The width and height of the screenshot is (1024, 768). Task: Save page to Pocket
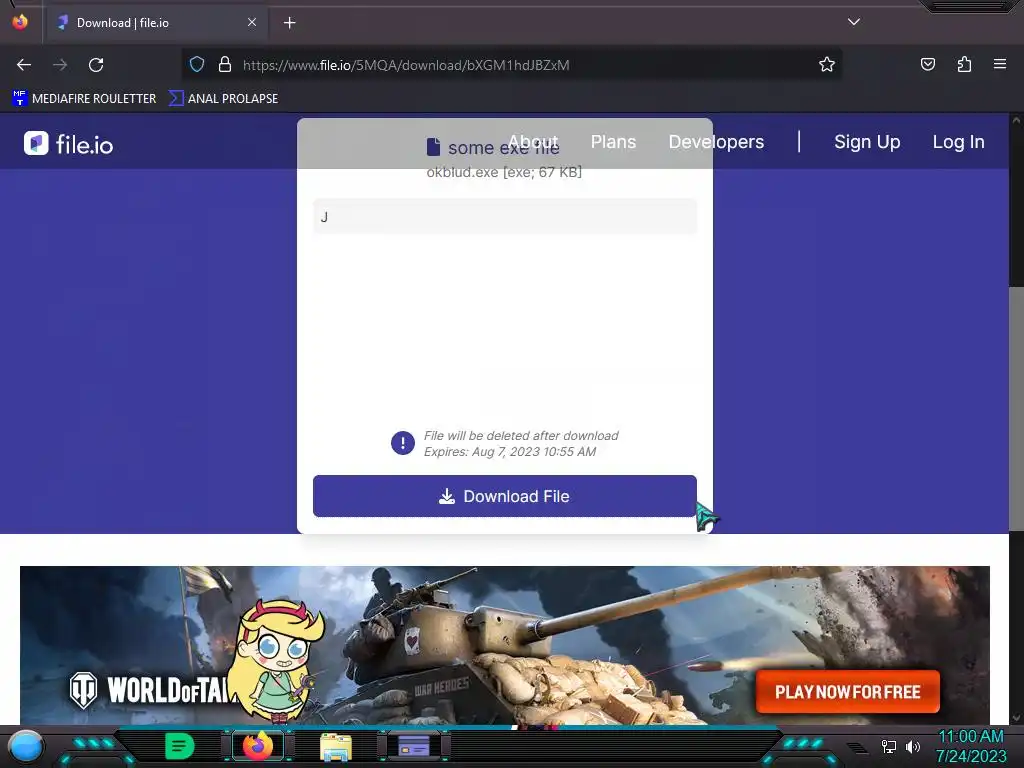tap(927, 64)
